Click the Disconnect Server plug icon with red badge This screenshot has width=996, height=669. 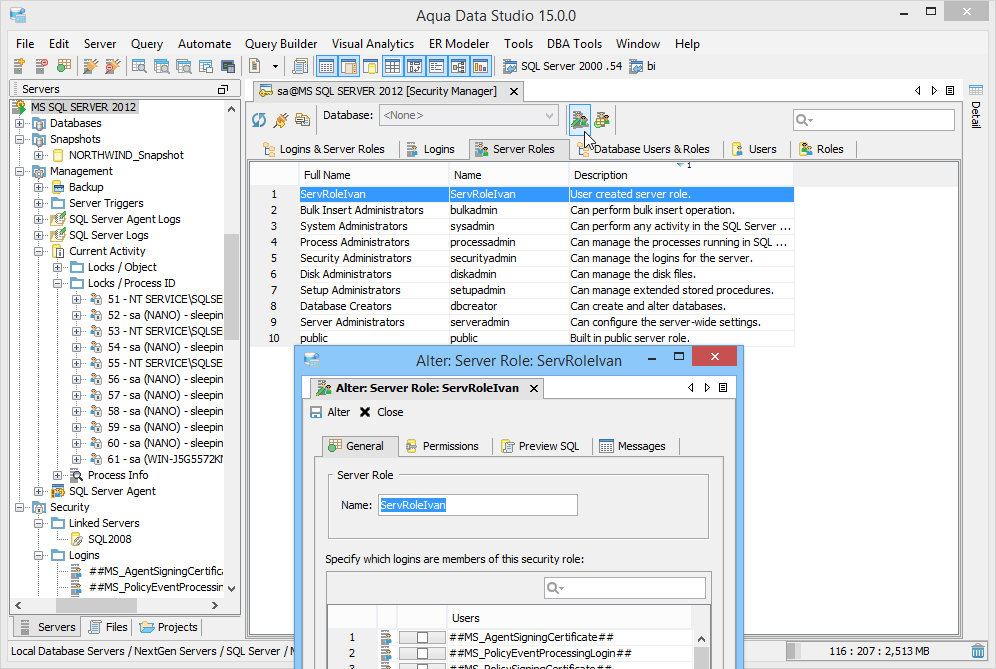pos(113,65)
